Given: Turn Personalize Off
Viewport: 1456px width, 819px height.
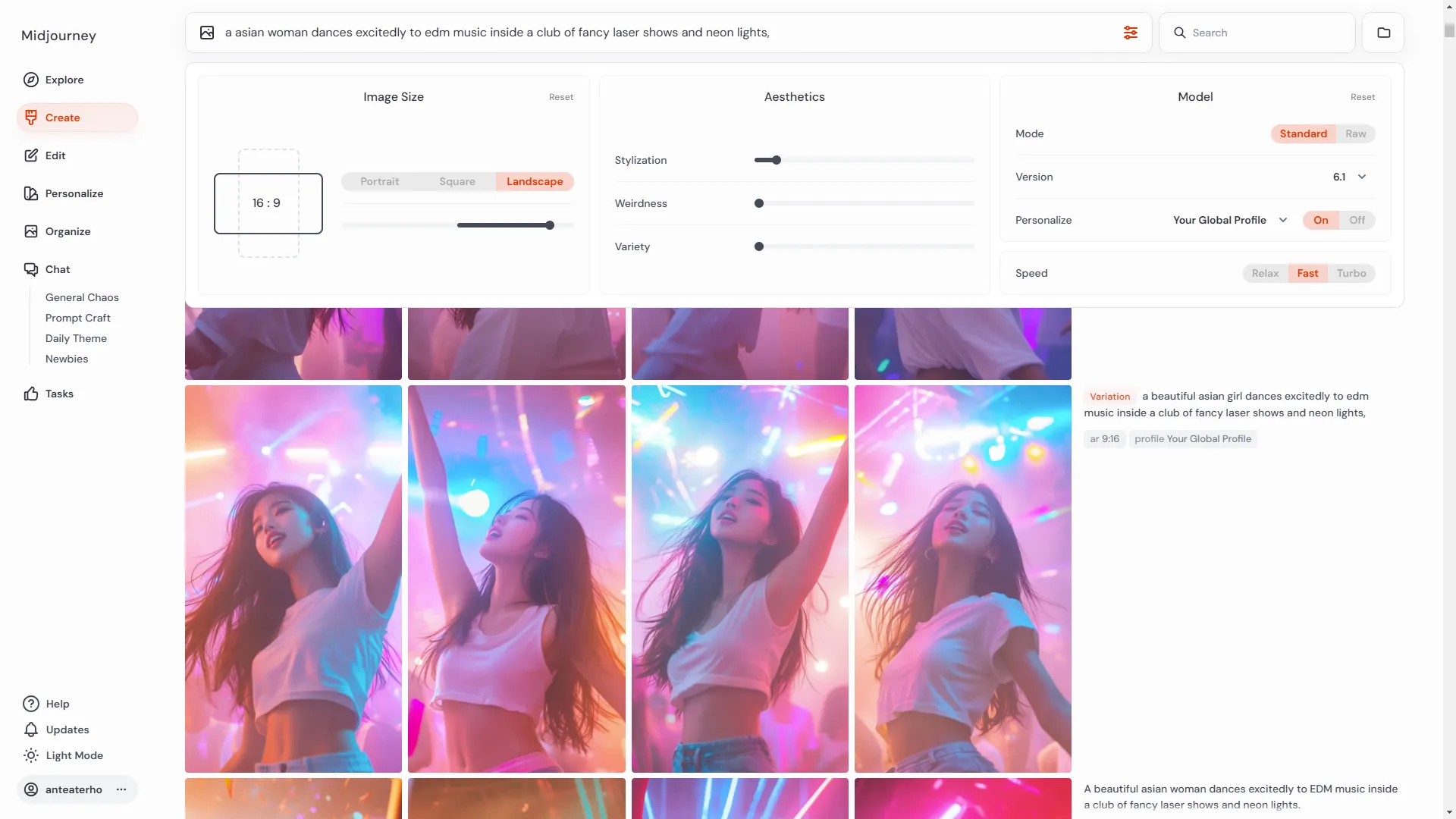Looking at the screenshot, I should pos(1357,220).
